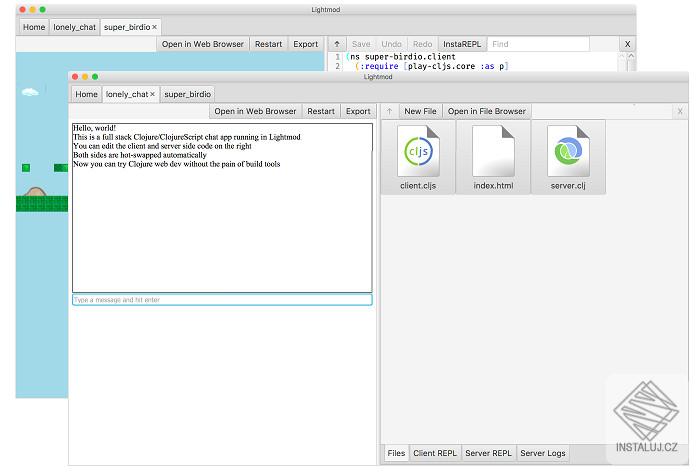
Task: View the Server Logs tab
Action: click(543, 453)
